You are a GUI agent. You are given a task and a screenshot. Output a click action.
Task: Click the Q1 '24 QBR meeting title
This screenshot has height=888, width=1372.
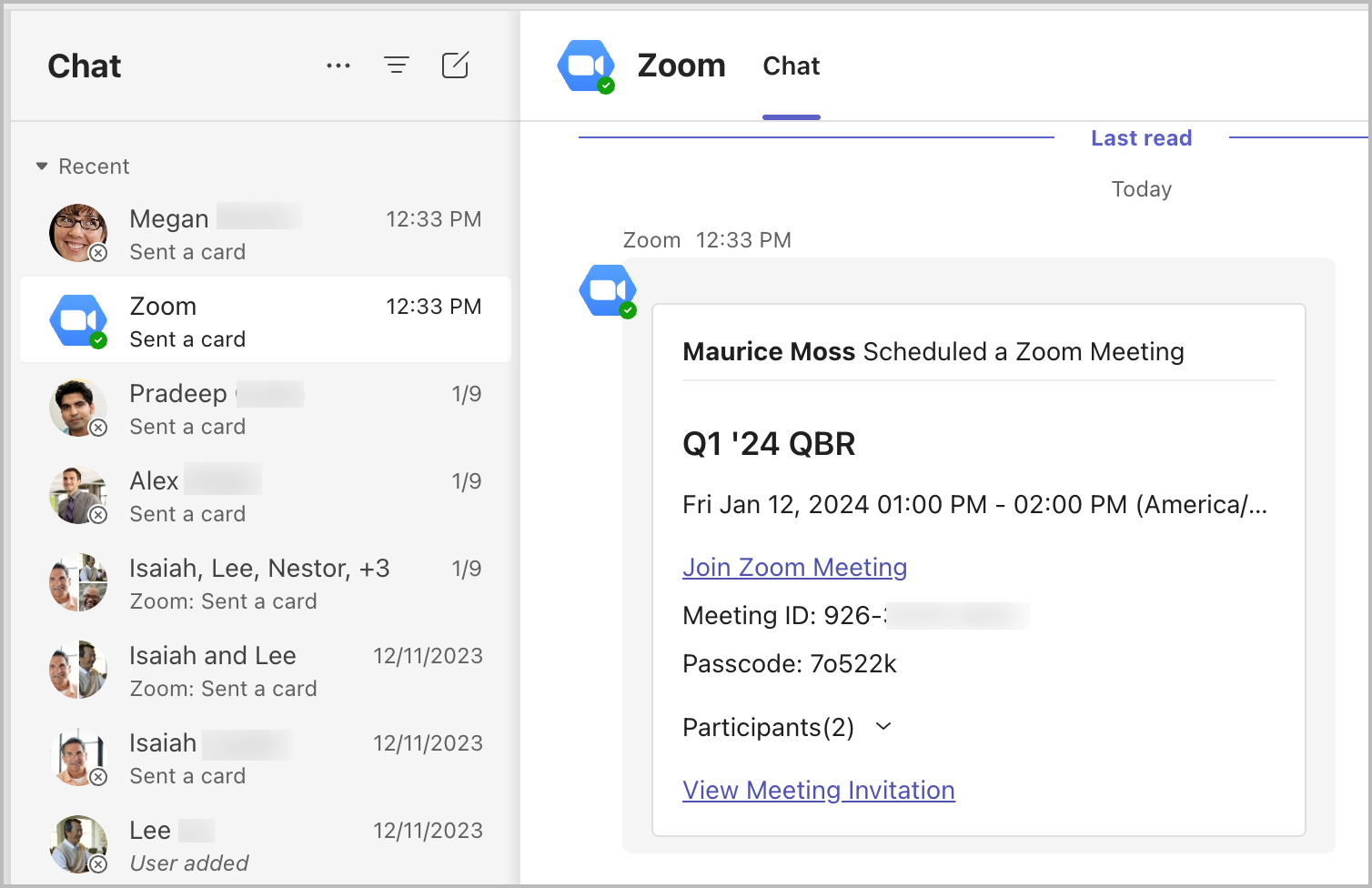769,444
